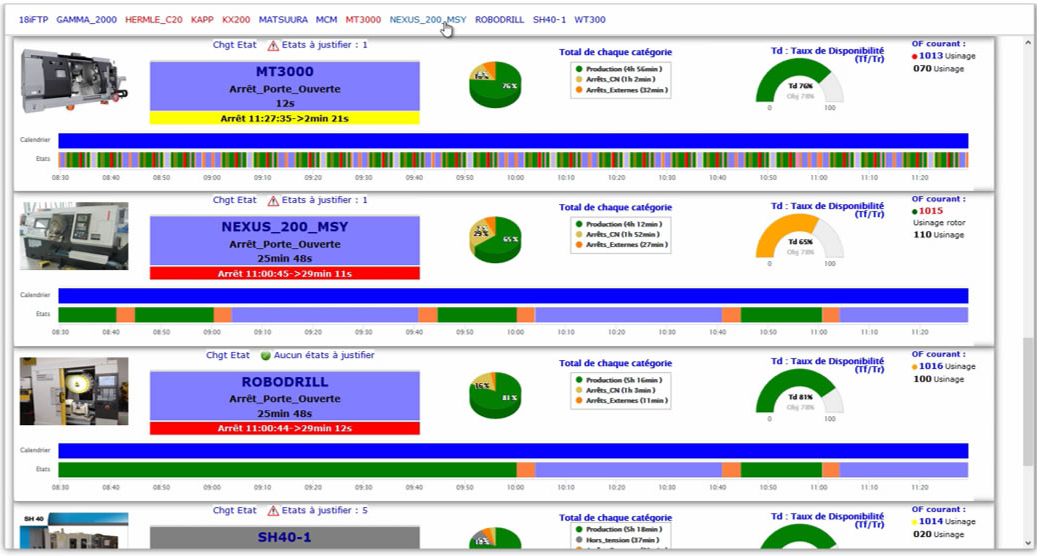Screen dimensions: 1040x556
Task: Click the ROBODRILL category pie chart
Action: coord(494,394)
